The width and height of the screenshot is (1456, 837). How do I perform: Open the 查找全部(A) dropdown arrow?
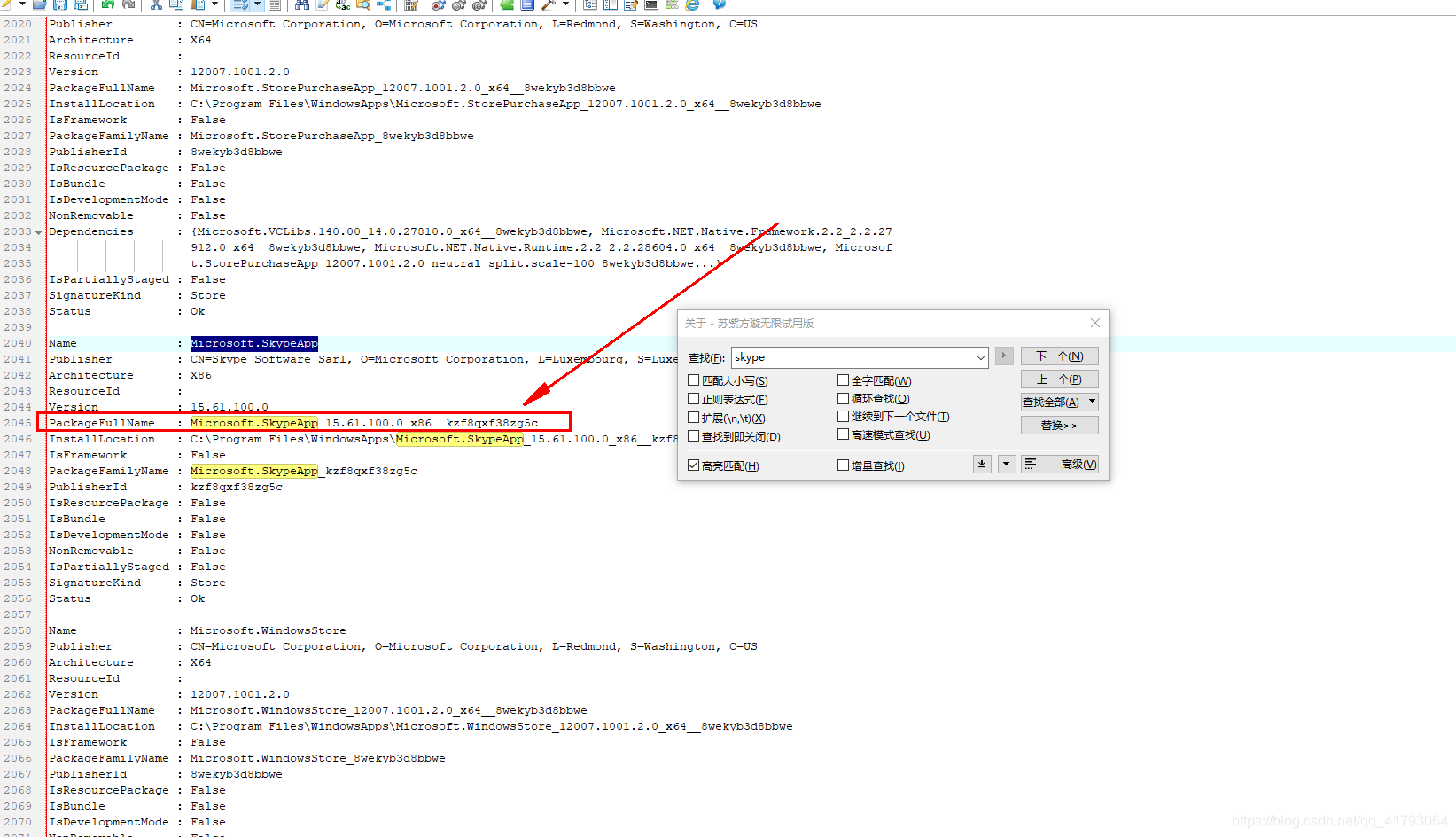(x=1092, y=402)
